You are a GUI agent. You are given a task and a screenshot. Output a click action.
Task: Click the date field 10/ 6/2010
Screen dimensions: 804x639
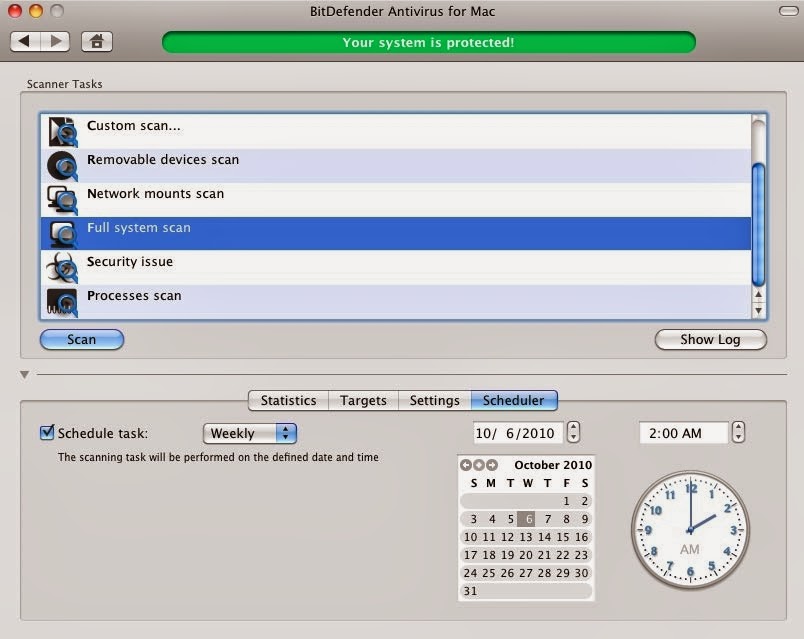(518, 433)
